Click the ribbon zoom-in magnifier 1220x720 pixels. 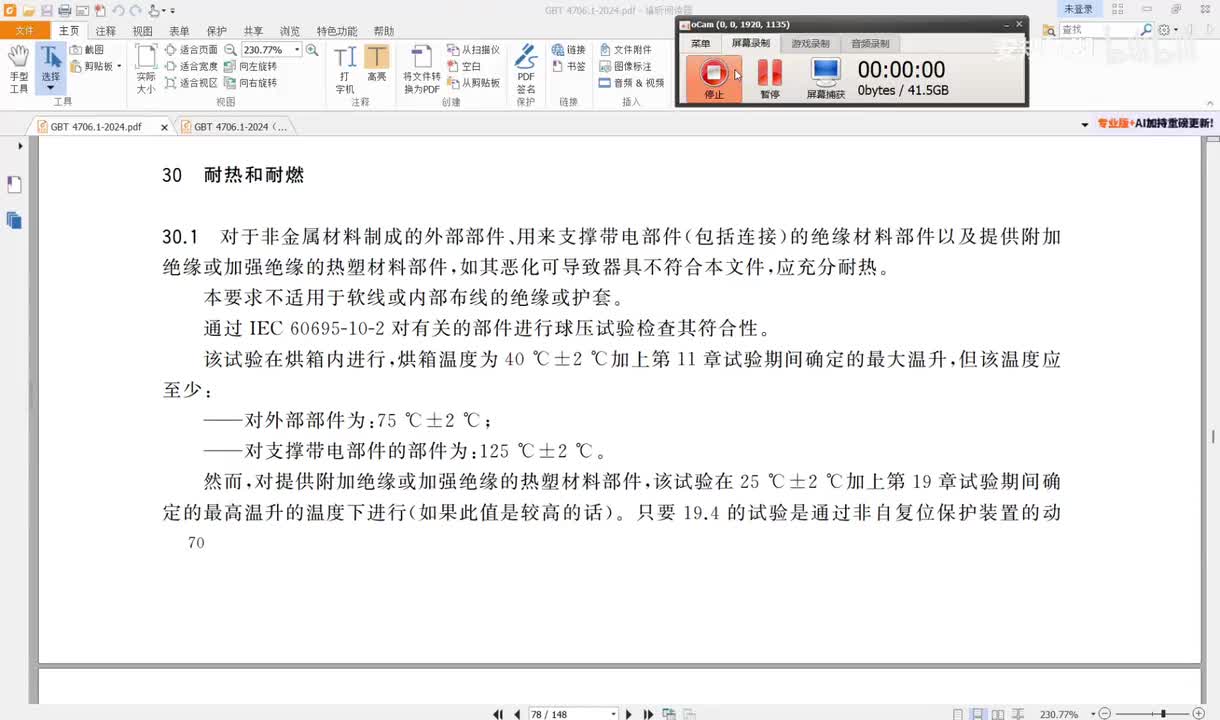(x=312, y=49)
